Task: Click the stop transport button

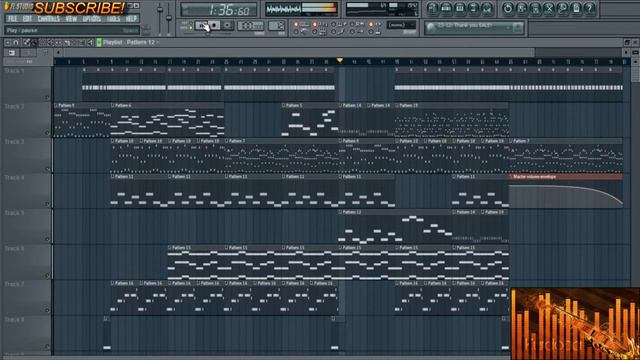Action: (x=215, y=26)
